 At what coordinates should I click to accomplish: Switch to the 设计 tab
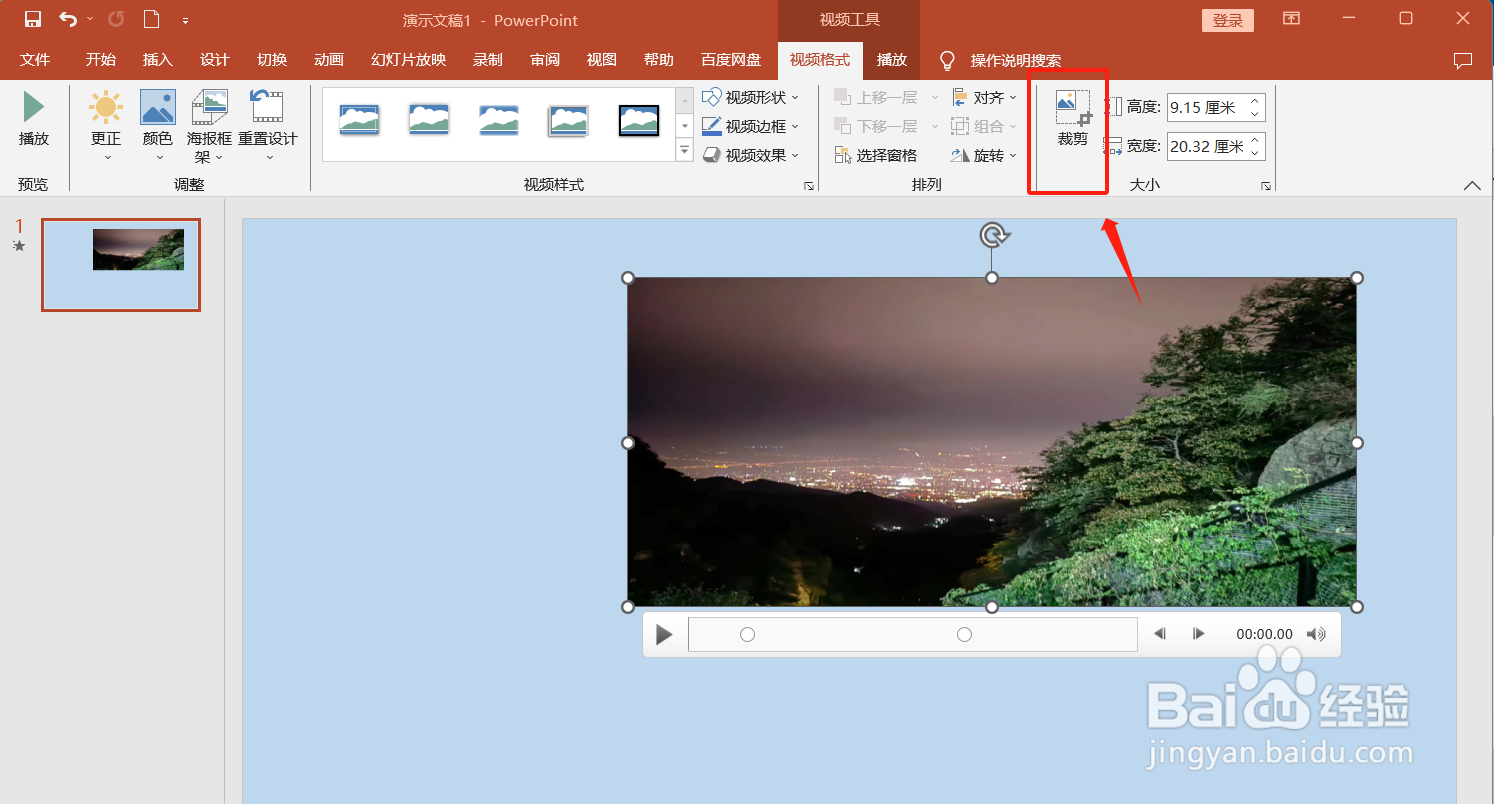click(214, 60)
